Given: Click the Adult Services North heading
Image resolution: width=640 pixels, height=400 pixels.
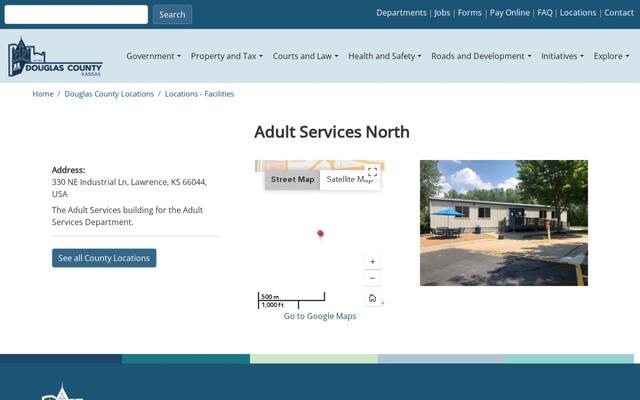Looking at the screenshot, I should (332, 132).
